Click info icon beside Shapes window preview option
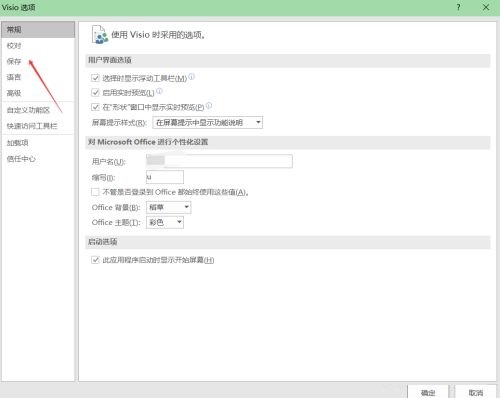The width and height of the screenshot is (500, 398). (x=209, y=105)
